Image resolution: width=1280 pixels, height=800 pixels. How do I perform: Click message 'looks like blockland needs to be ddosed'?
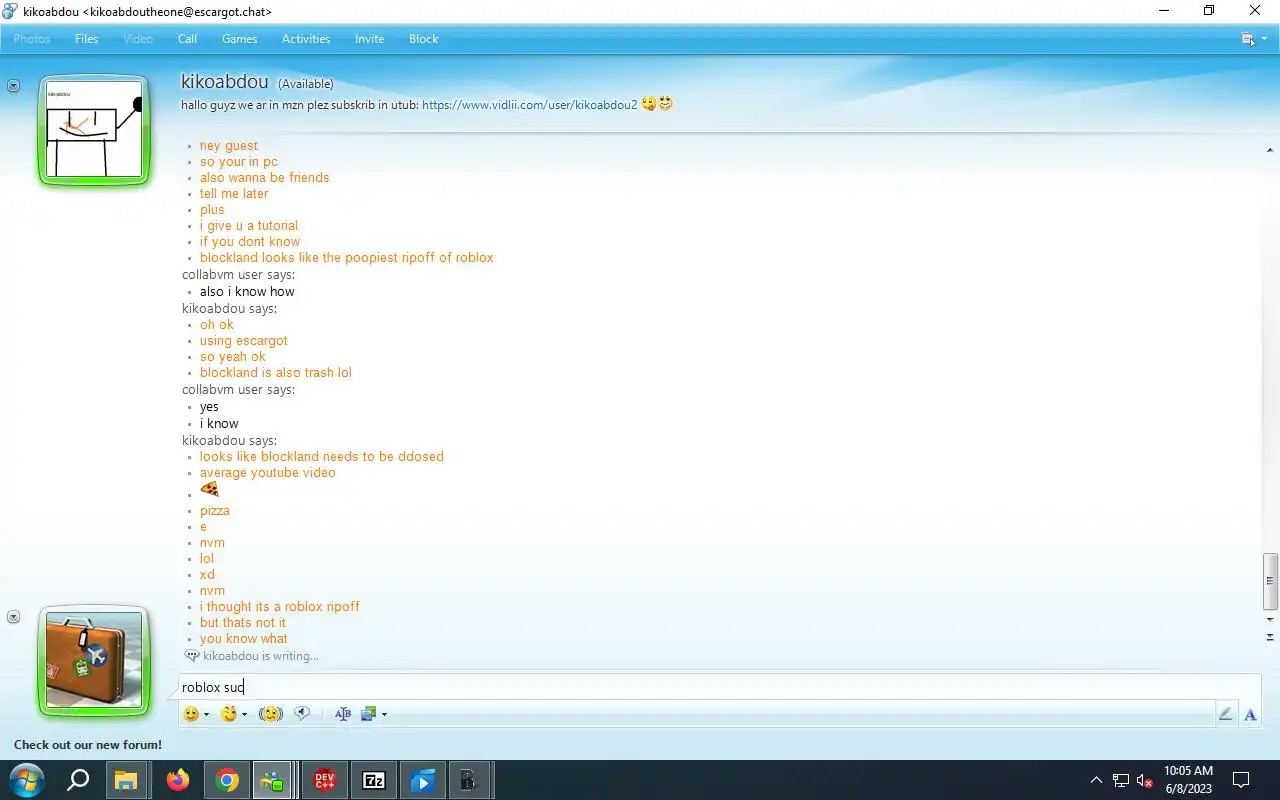[322, 457]
